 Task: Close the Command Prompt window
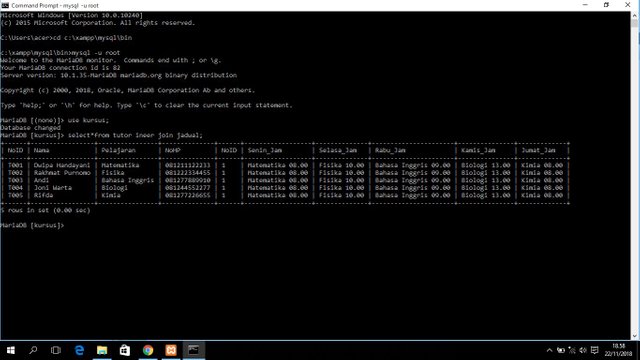[x=628, y=5]
